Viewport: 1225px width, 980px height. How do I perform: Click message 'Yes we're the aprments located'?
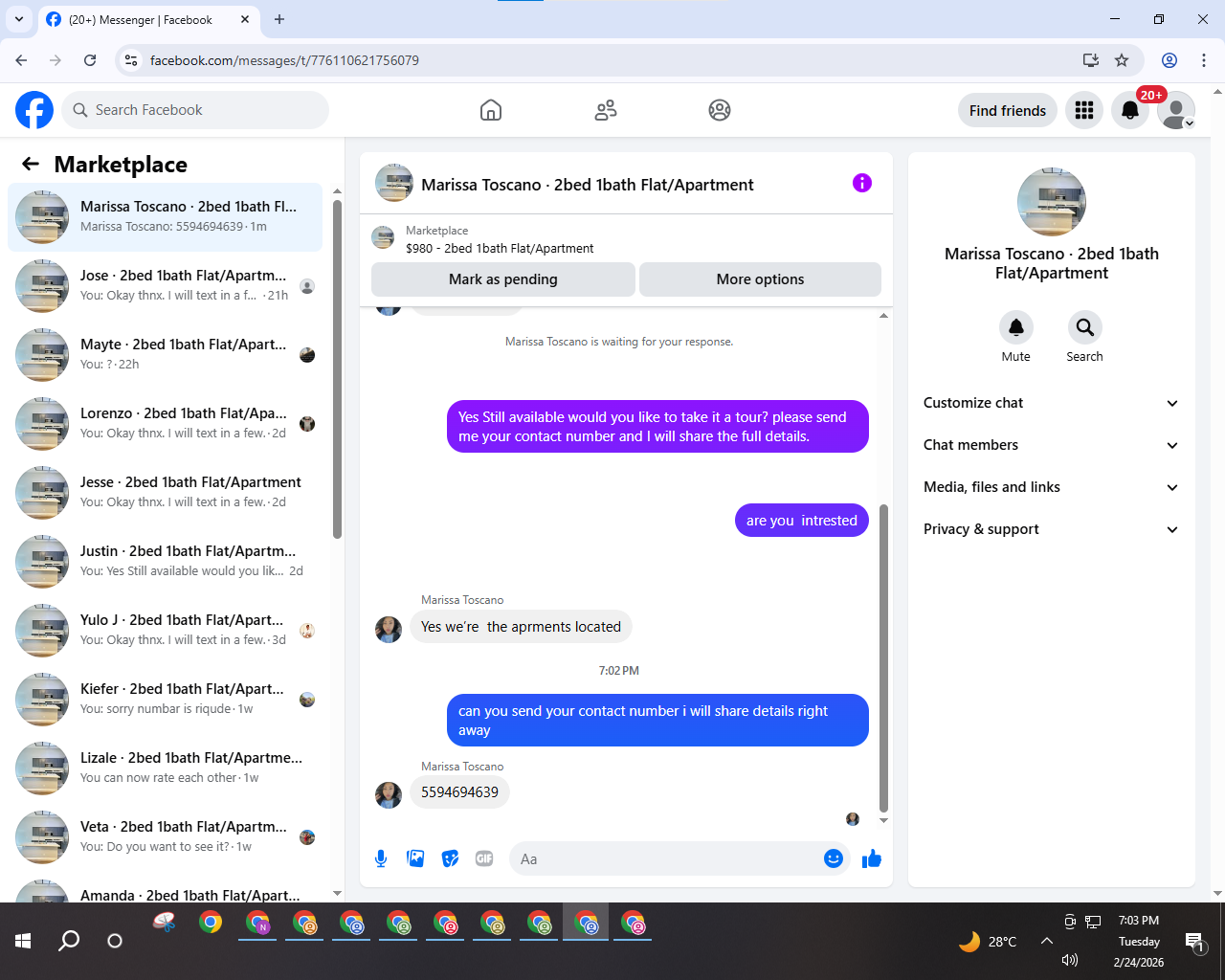click(x=521, y=627)
